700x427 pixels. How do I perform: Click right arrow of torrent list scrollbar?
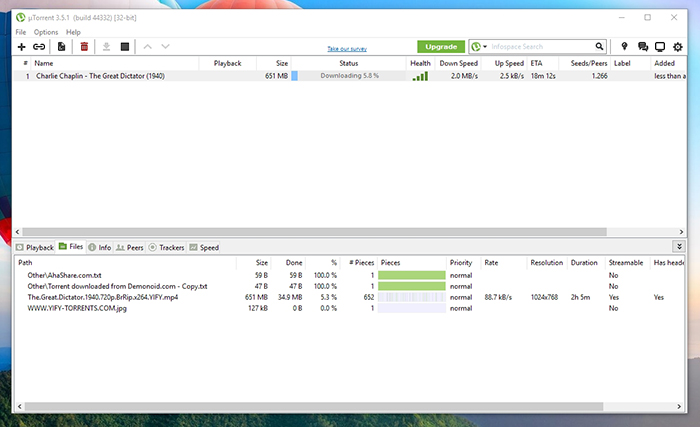[x=681, y=232]
